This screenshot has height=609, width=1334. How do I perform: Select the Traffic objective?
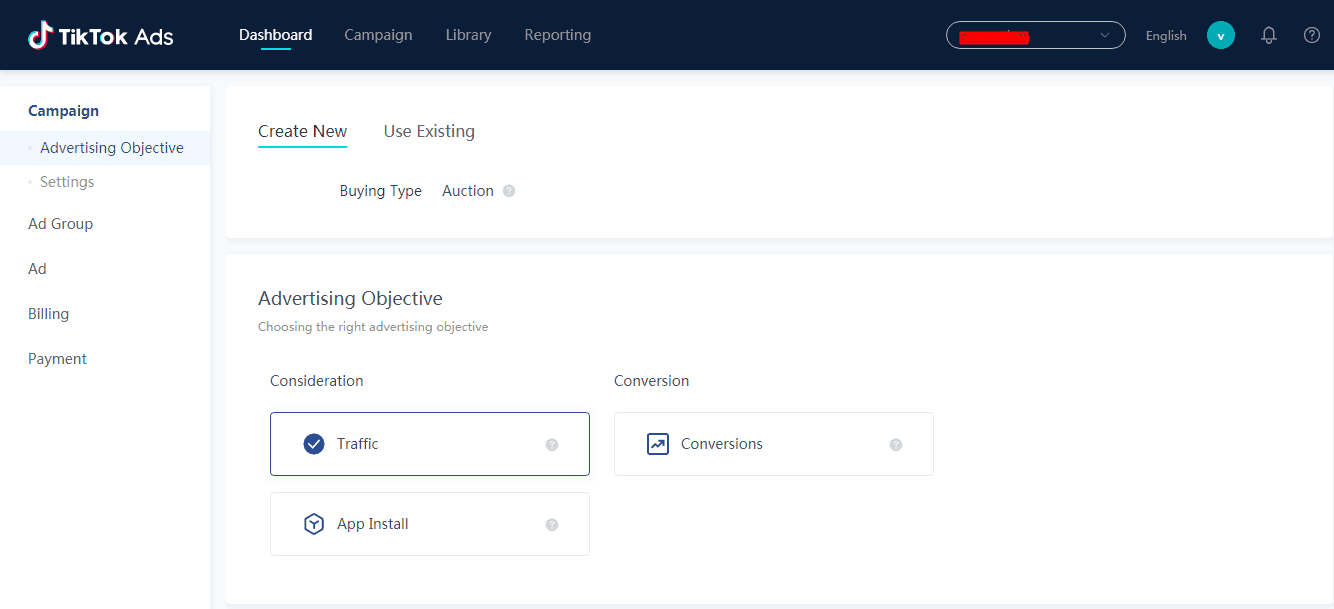pos(429,444)
